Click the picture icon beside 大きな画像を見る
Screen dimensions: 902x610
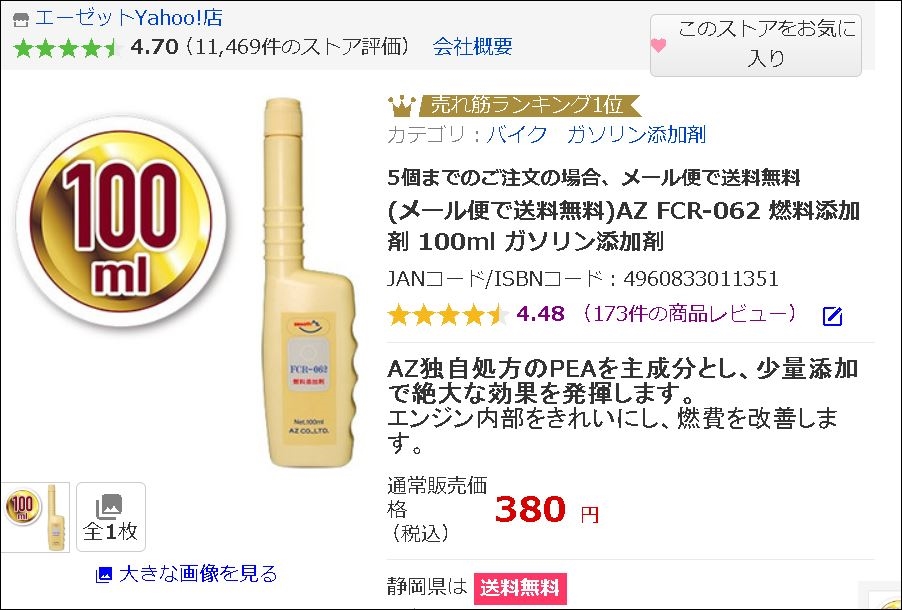click(x=104, y=574)
